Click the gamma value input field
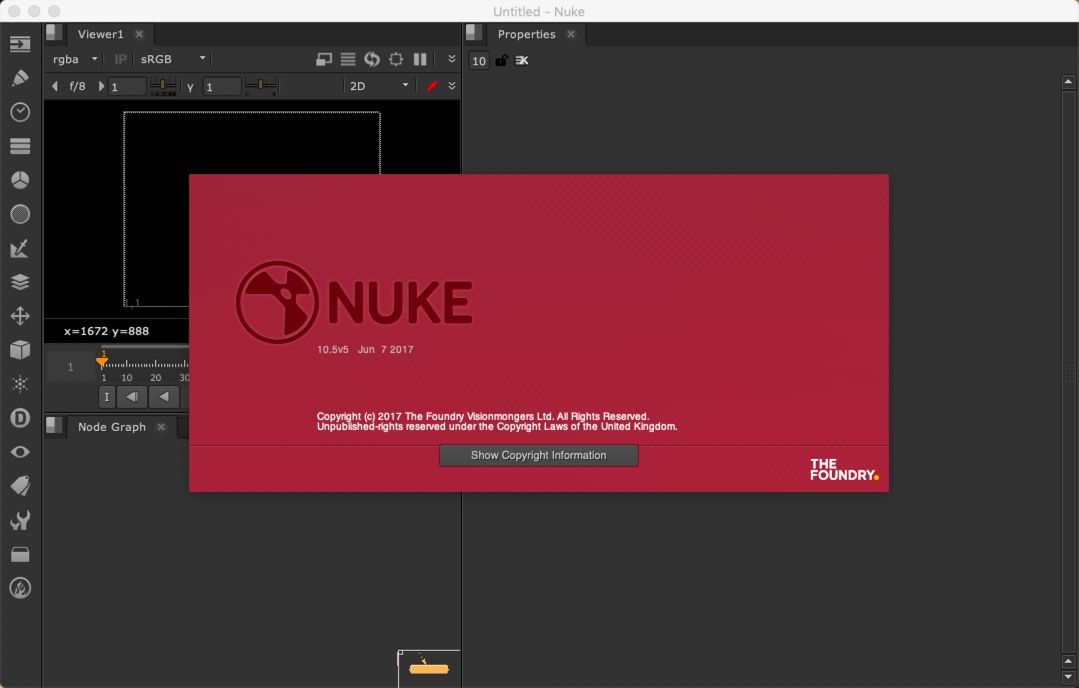 point(222,87)
